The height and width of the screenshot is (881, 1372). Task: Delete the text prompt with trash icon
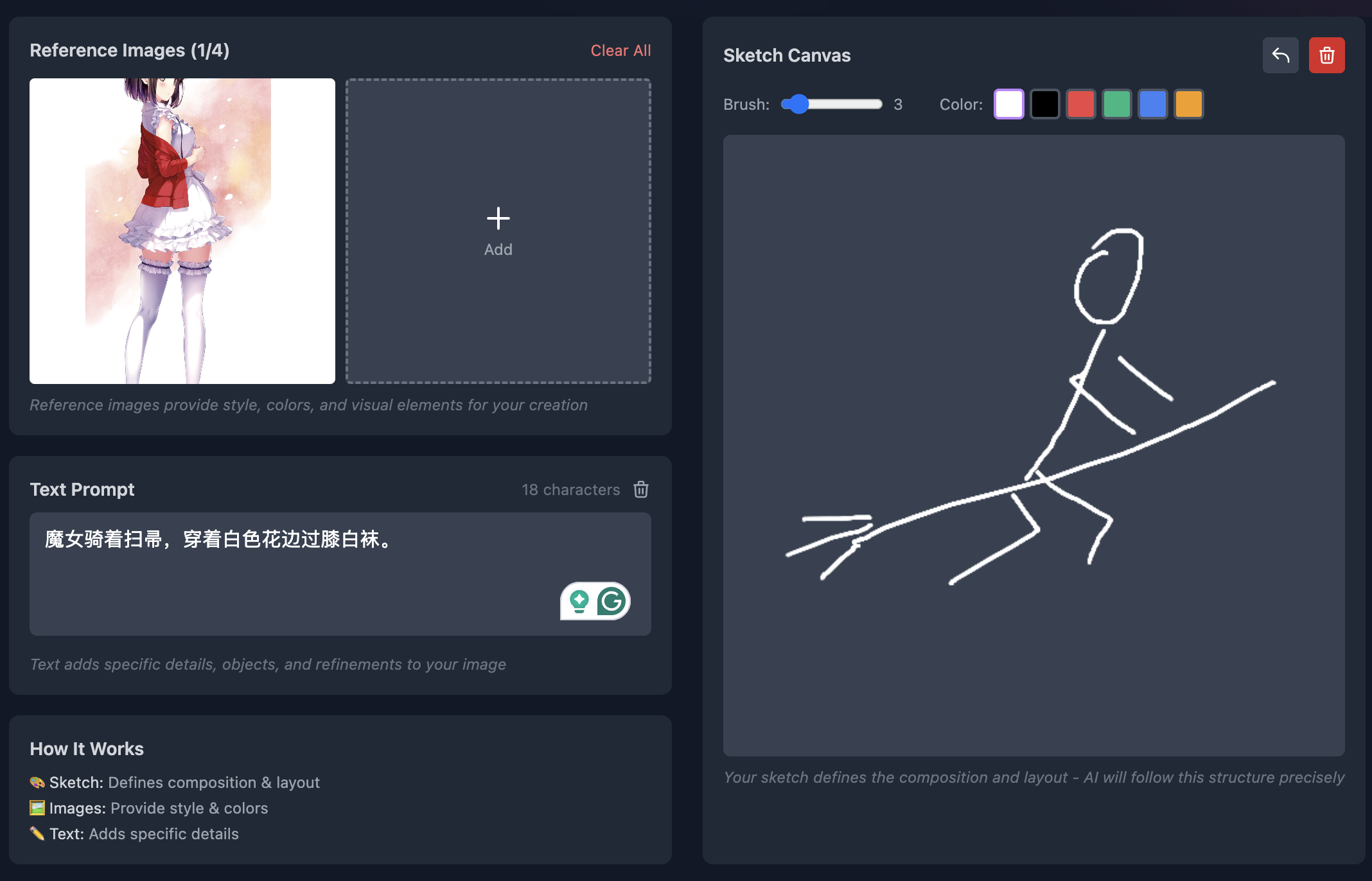[640, 489]
